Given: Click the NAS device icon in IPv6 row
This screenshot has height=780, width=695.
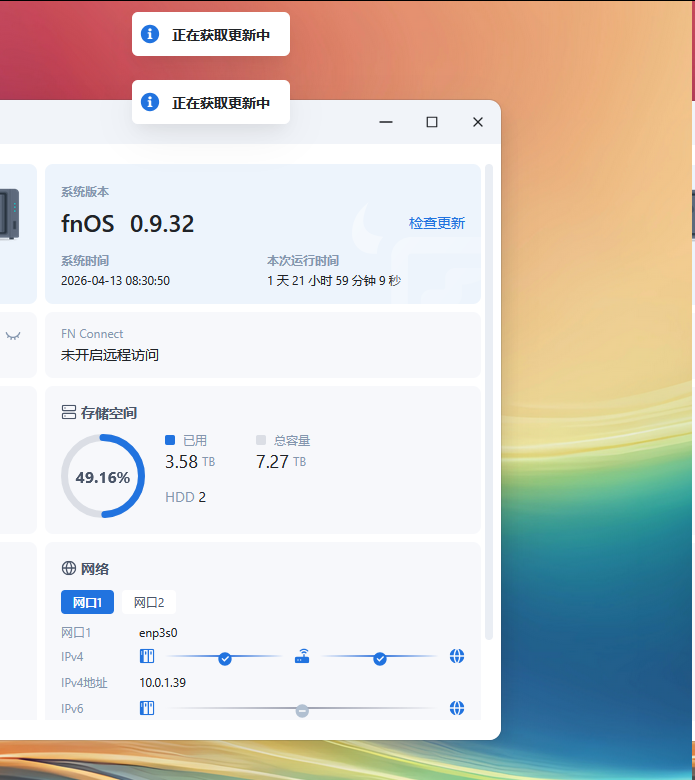Looking at the screenshot, I should [147, 708].
